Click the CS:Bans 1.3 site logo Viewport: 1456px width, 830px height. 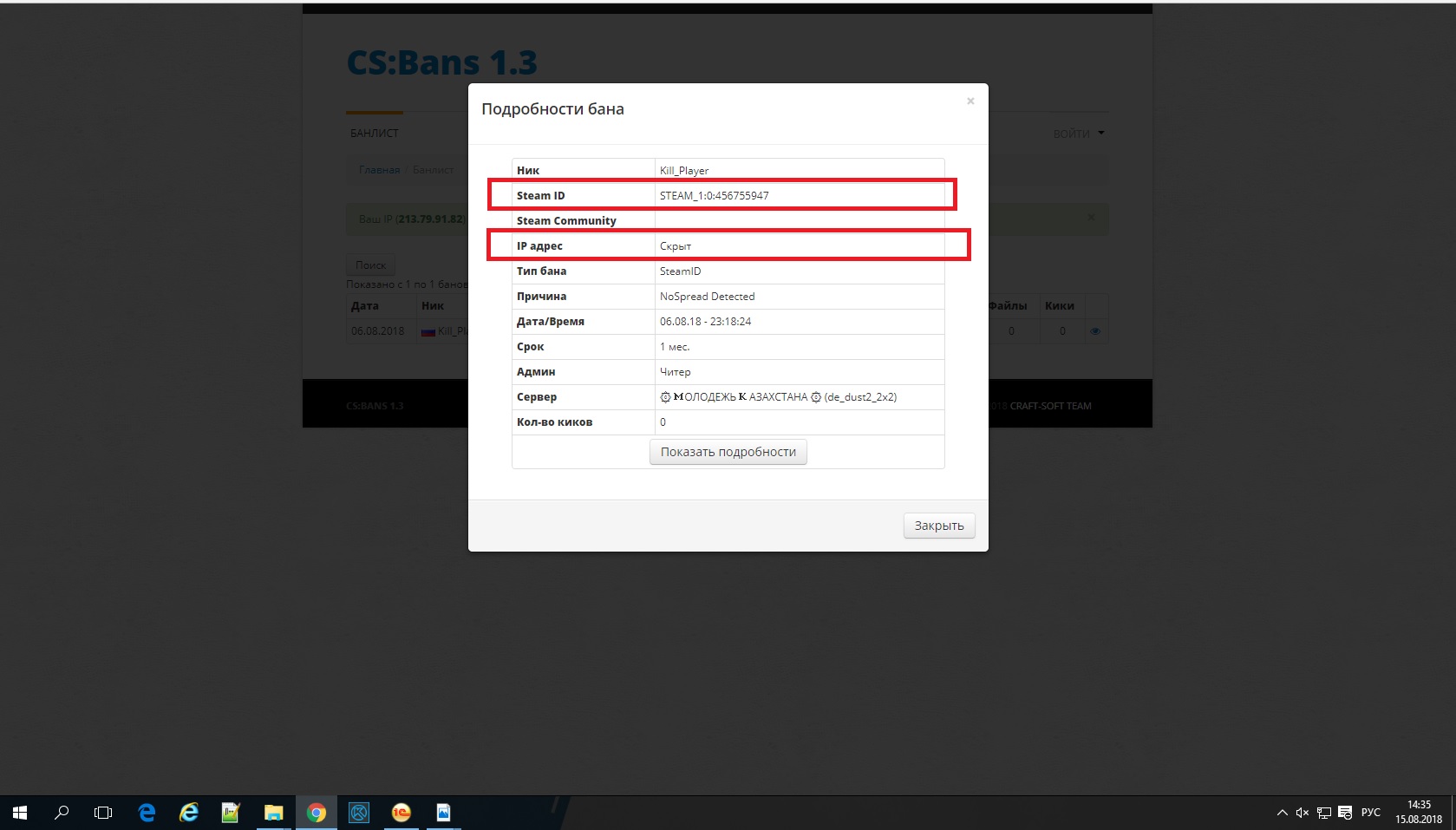[x=441, y=62]
